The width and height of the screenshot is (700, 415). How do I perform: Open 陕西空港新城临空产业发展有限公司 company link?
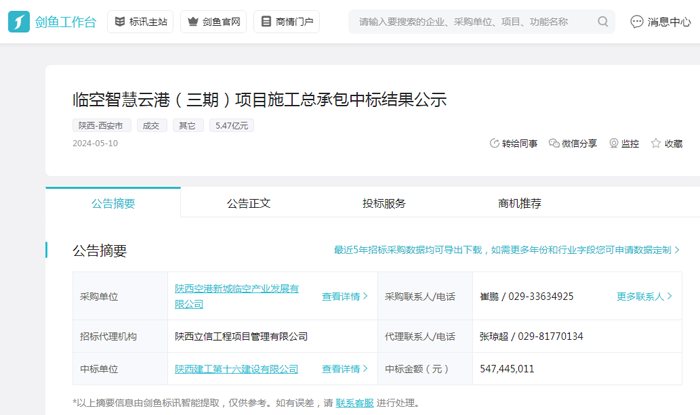237,296
